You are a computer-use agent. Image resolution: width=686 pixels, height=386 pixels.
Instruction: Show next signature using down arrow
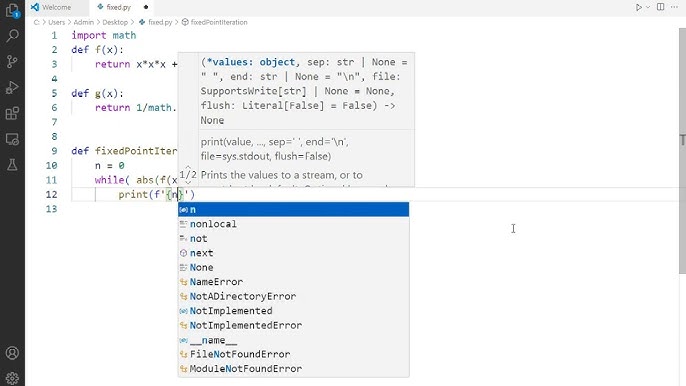[188, 182]
